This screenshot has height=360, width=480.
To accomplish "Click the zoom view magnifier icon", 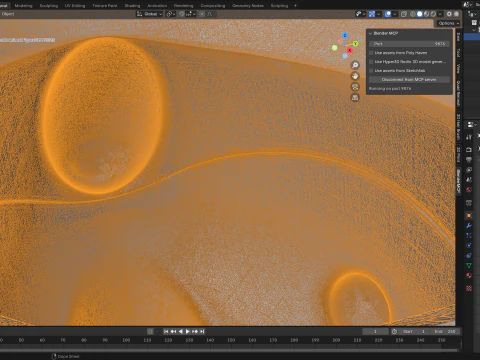I will (355, 65).
